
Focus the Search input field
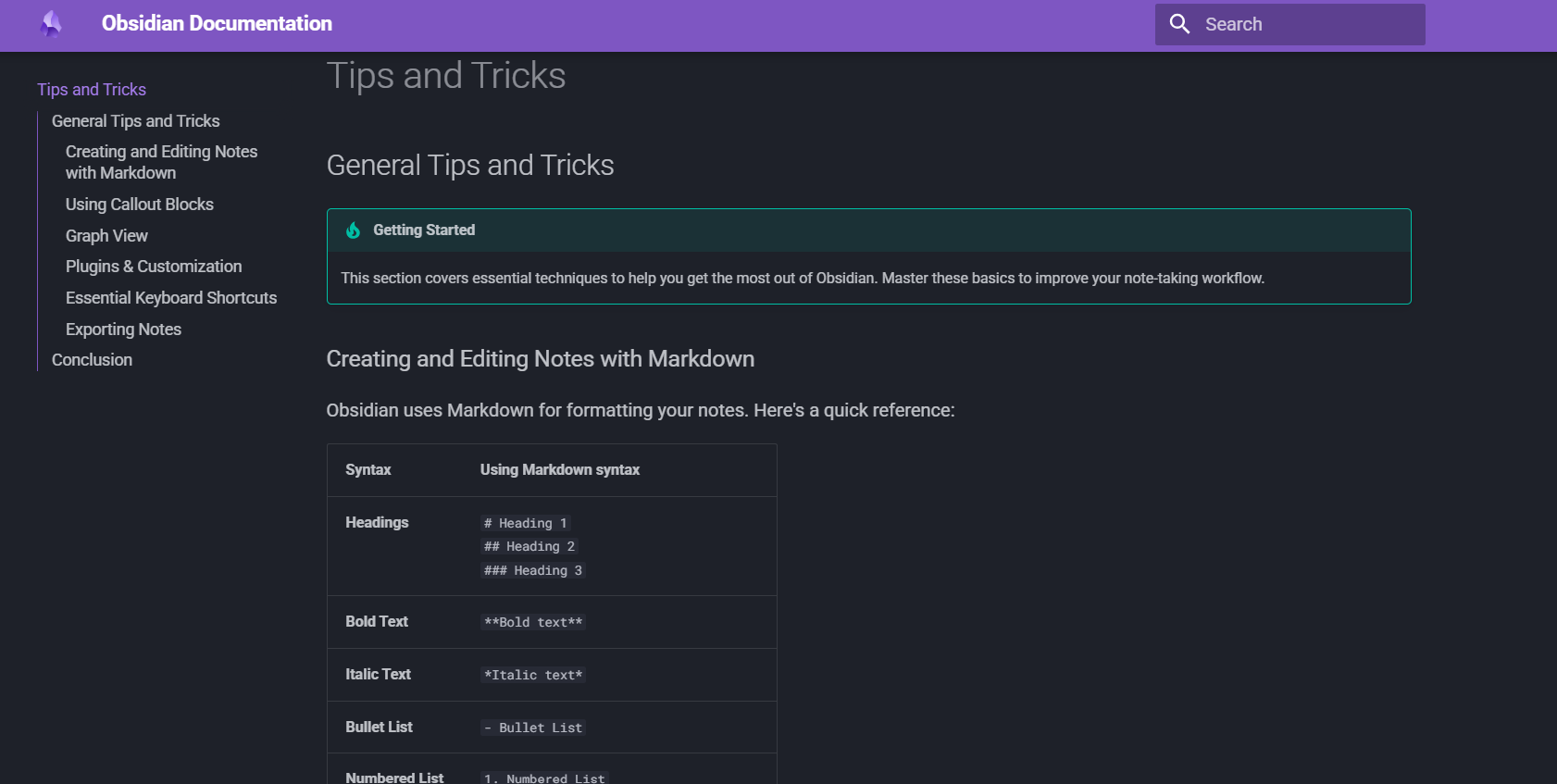(x=1289, y=24)
